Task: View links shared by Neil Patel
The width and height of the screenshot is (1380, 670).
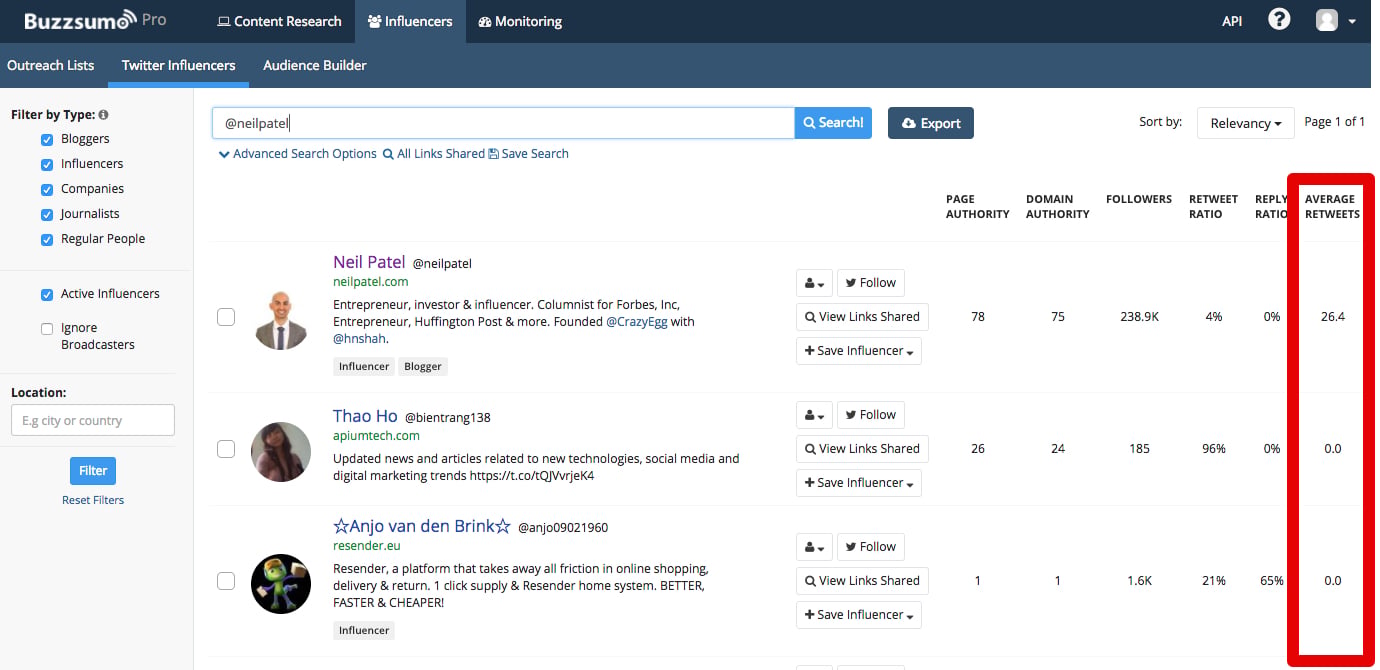Action: 862,317
